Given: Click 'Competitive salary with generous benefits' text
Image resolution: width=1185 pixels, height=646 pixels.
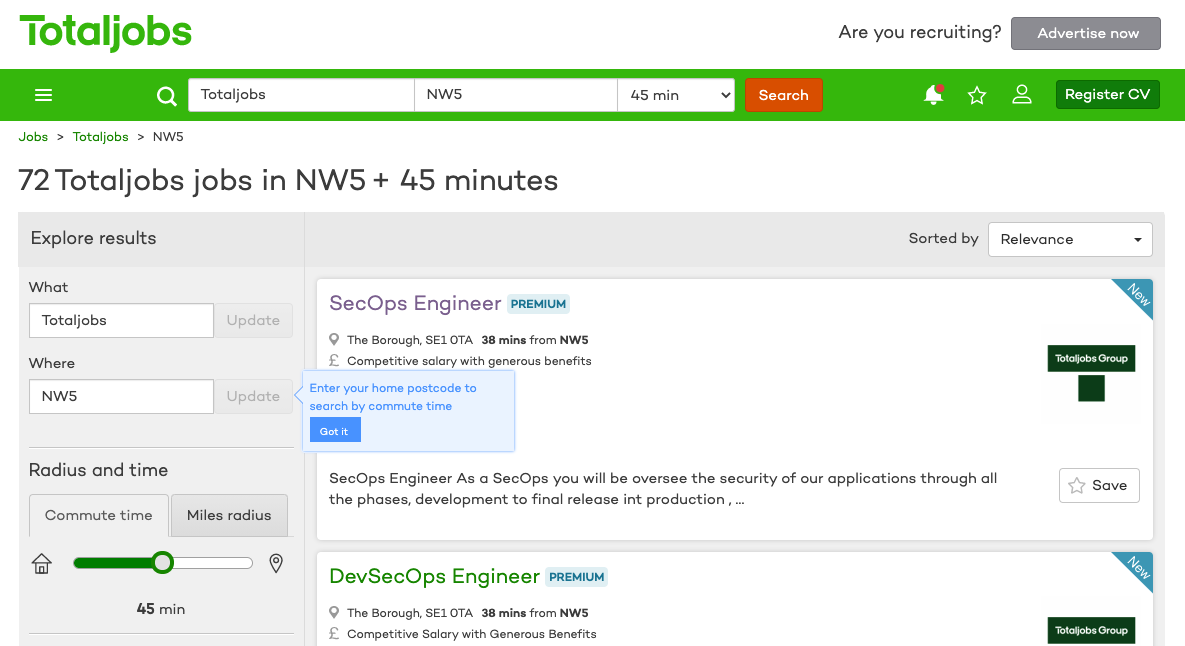Looking at the screenshot, I should (469, 361).
